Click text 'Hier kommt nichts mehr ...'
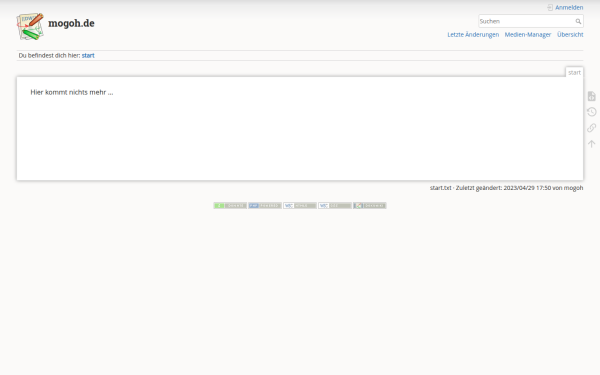Screen dimensions: 600x375 [72, 92]
